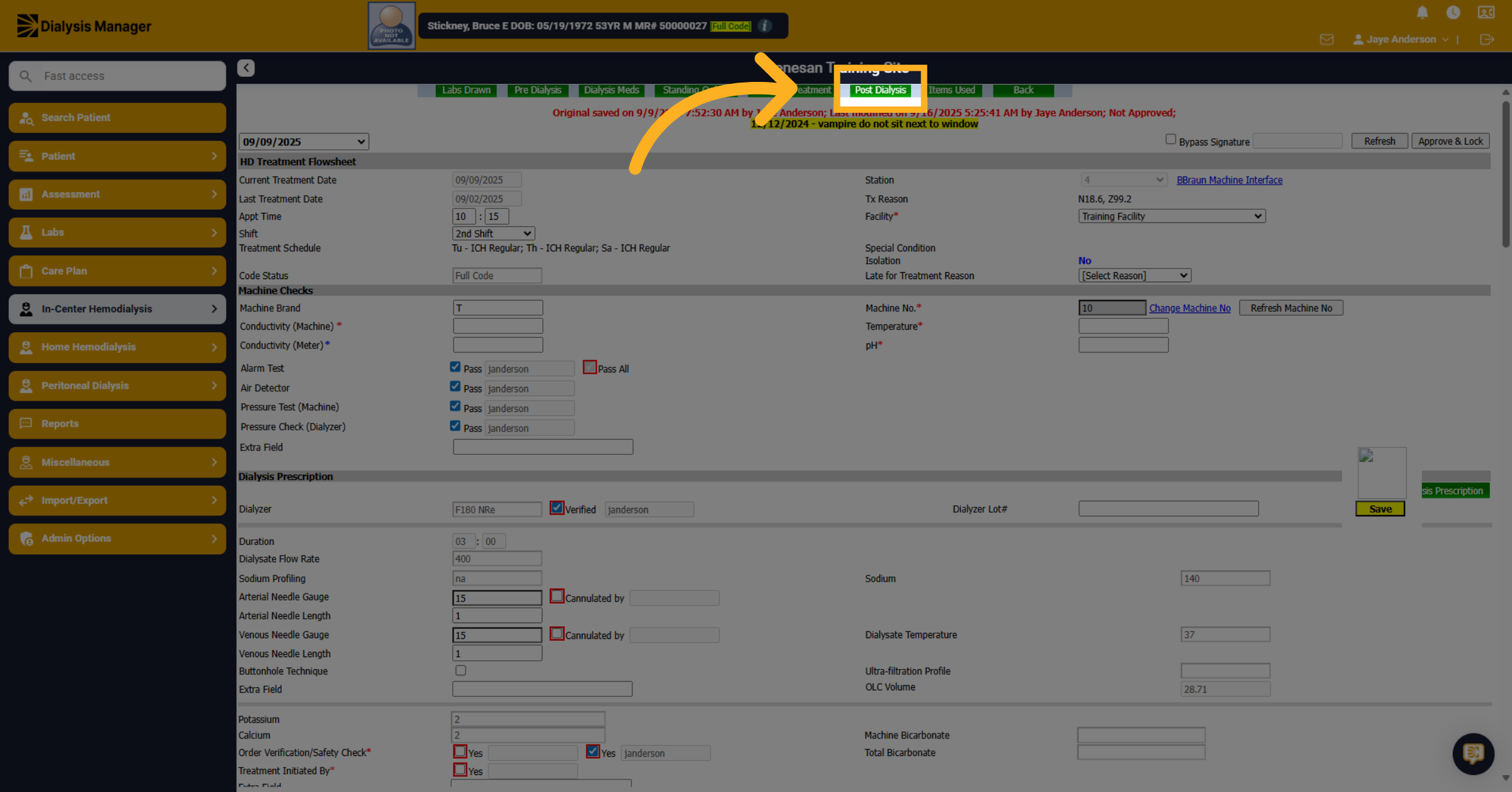
Task: Click the Care Plan clipboard icon
Action: pyautogui.click(x=26, y=271)
